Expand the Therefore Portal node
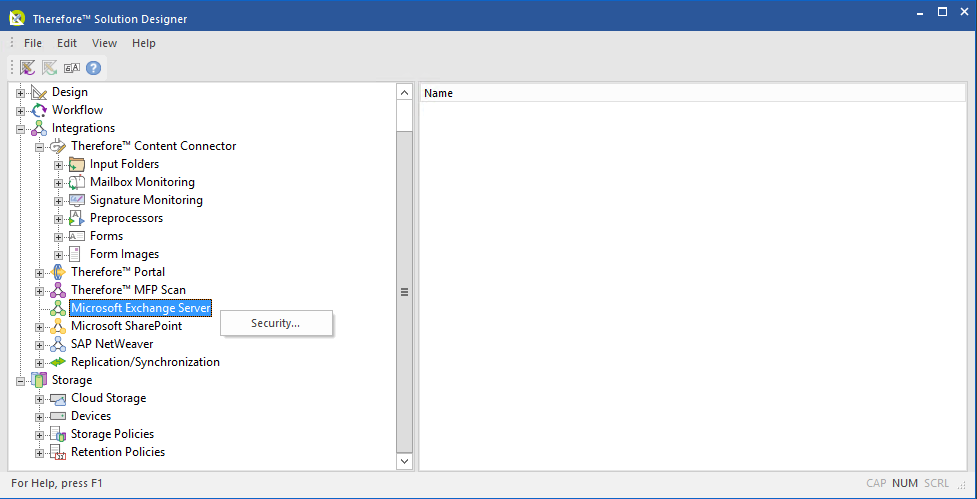The height and width of the screenshot is (499, 977). (x=39, y=273)
